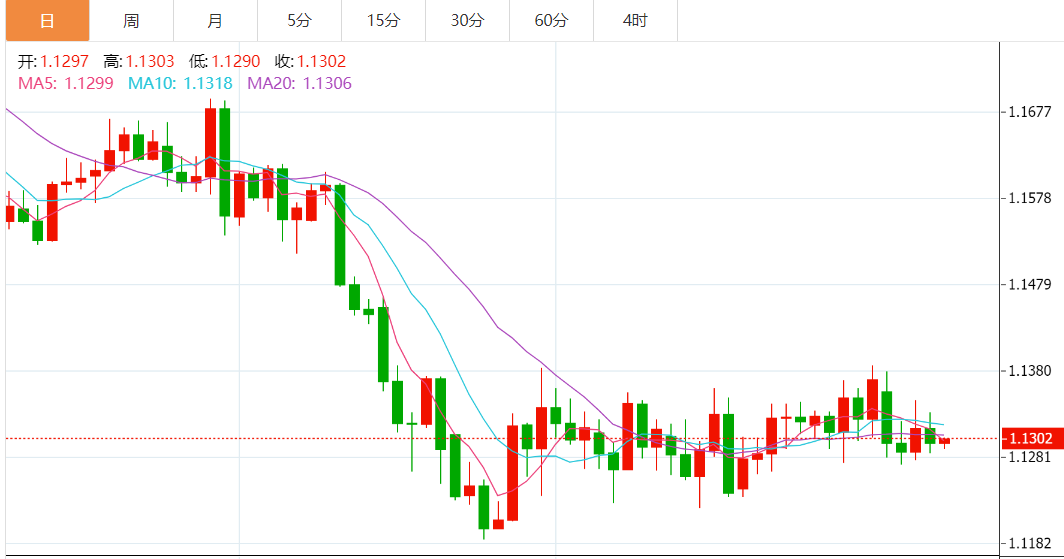Click the 1.1479 price axis label
The width and height of the screenshot is (1064, 559).
[x=1030, y=285]
